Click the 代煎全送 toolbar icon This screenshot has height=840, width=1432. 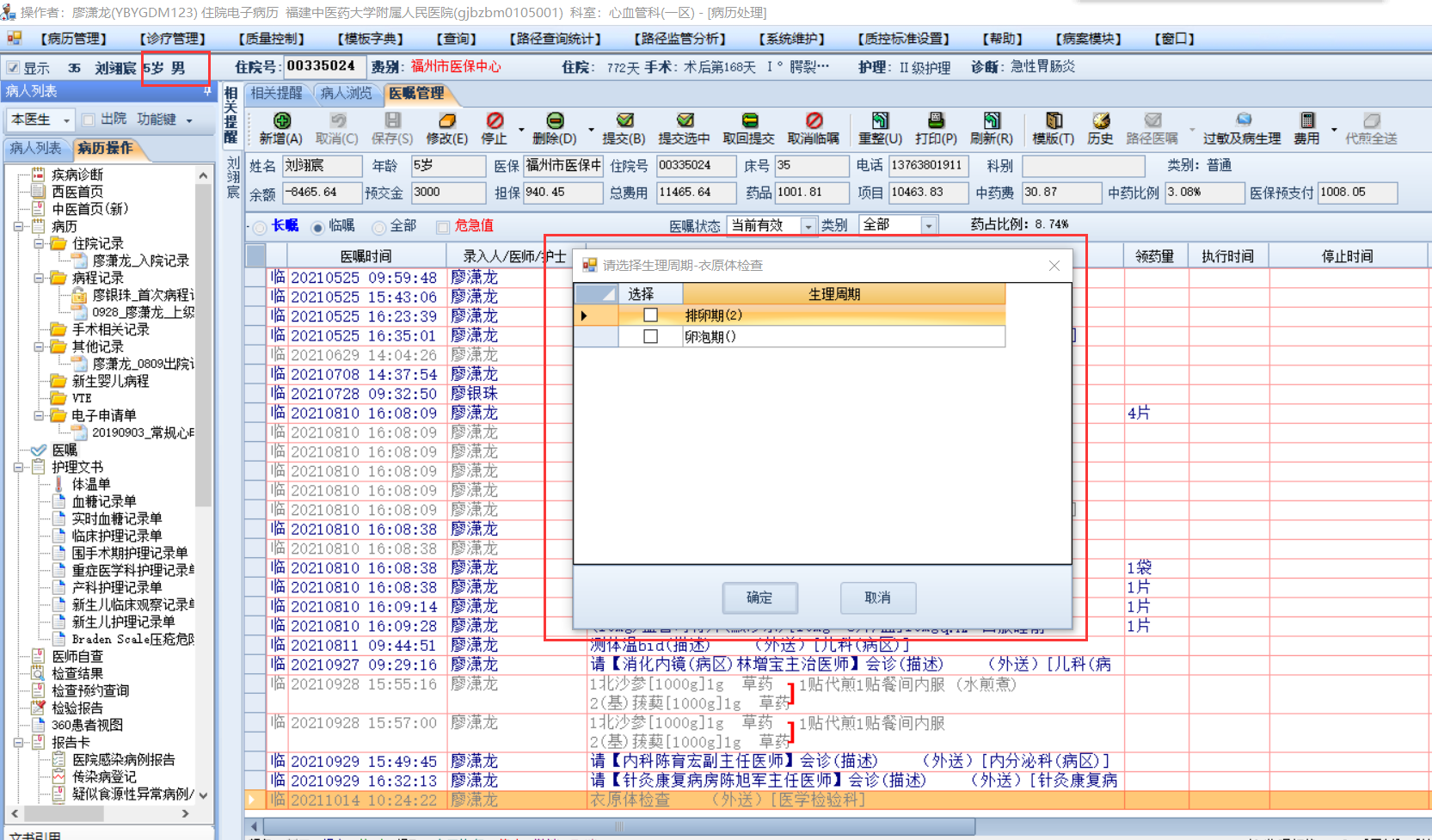[1372, 120]
